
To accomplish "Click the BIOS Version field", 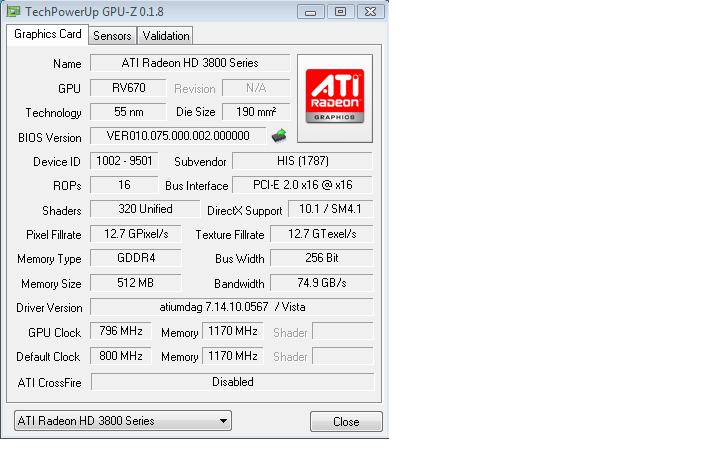I will coord(178,136).
